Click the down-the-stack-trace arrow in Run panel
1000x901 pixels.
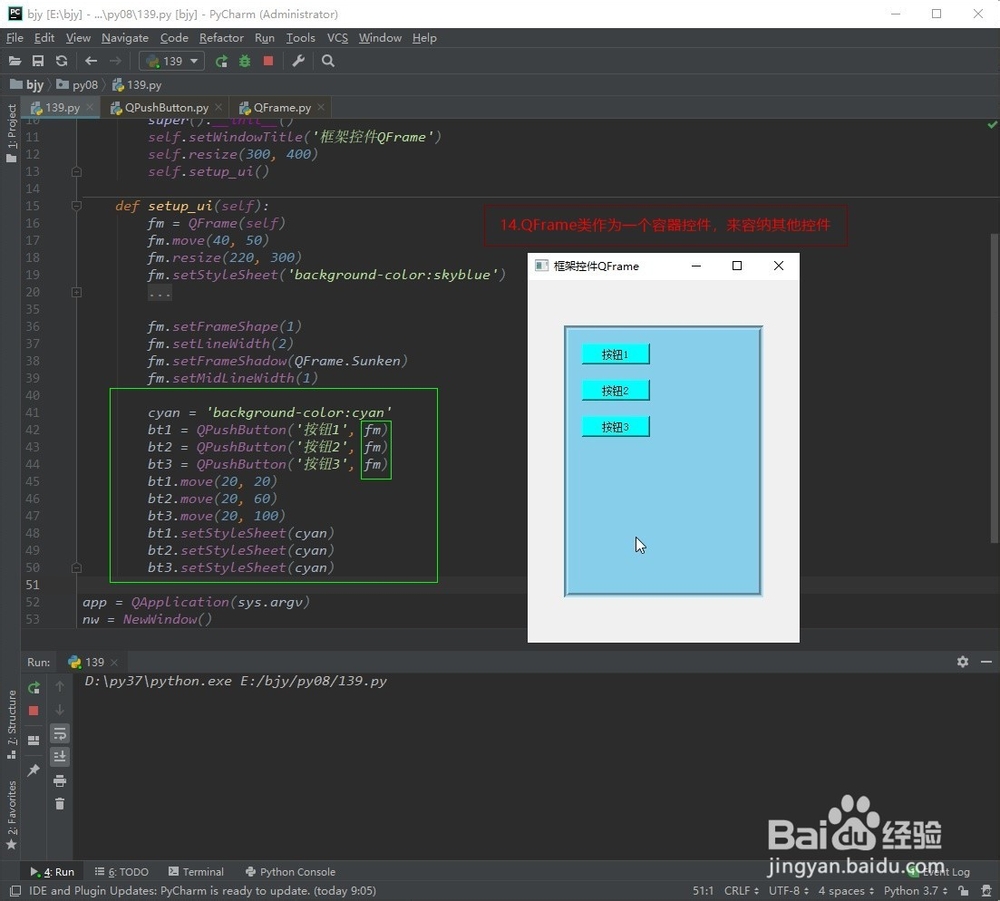click(59, 710)
